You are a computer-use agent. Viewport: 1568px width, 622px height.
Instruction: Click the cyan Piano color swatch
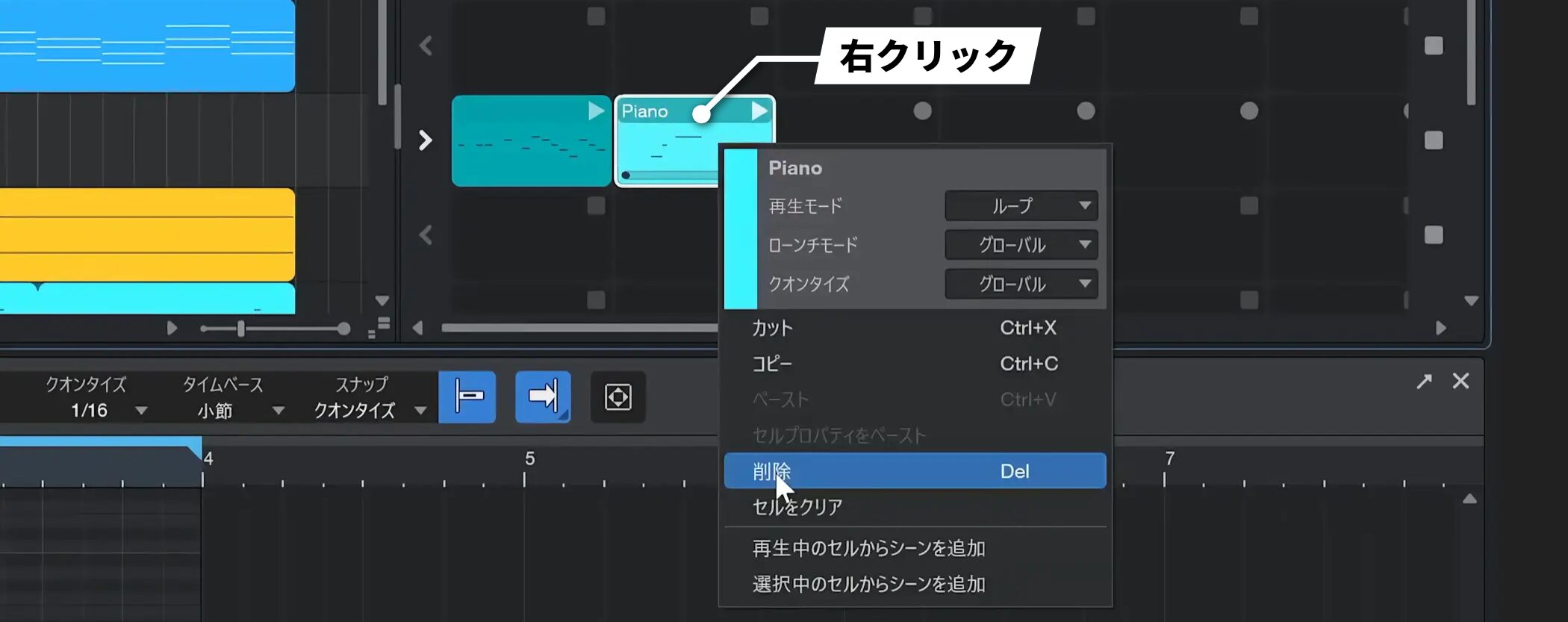click(x=741, y=228)
